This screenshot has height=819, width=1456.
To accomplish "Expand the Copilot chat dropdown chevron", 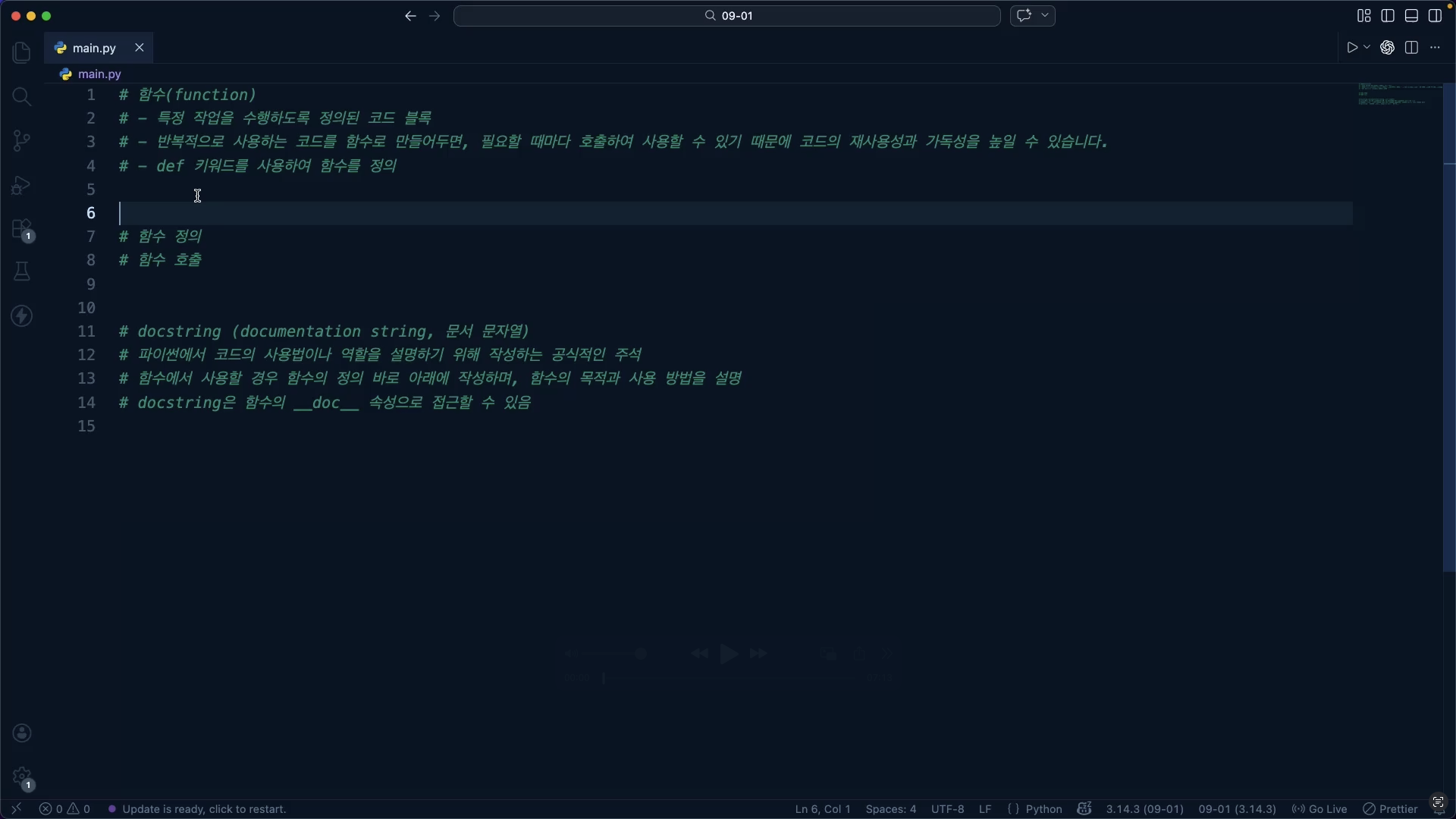I will coord(1045,16).
